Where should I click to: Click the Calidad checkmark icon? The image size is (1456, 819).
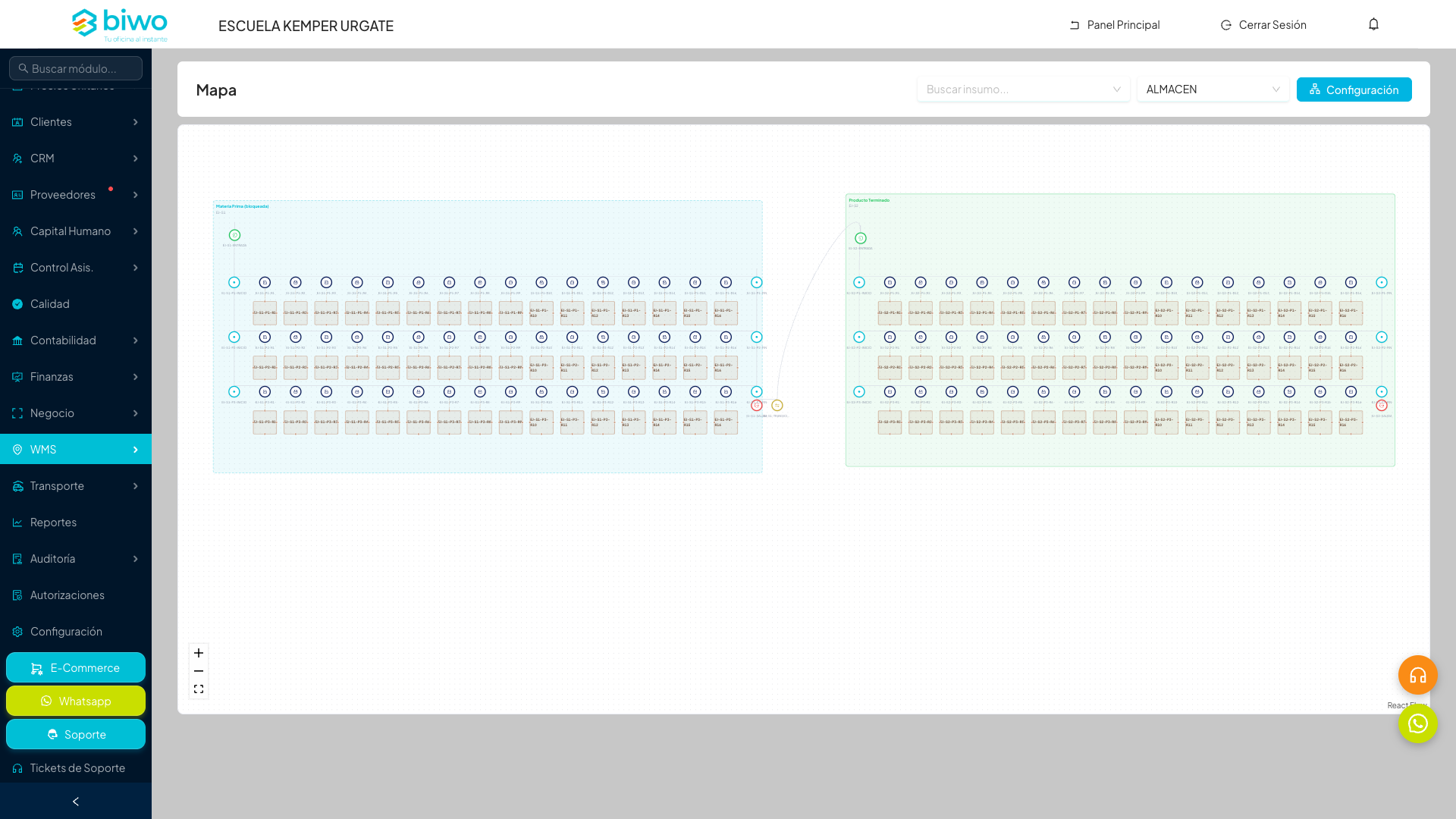pos(17,304)
